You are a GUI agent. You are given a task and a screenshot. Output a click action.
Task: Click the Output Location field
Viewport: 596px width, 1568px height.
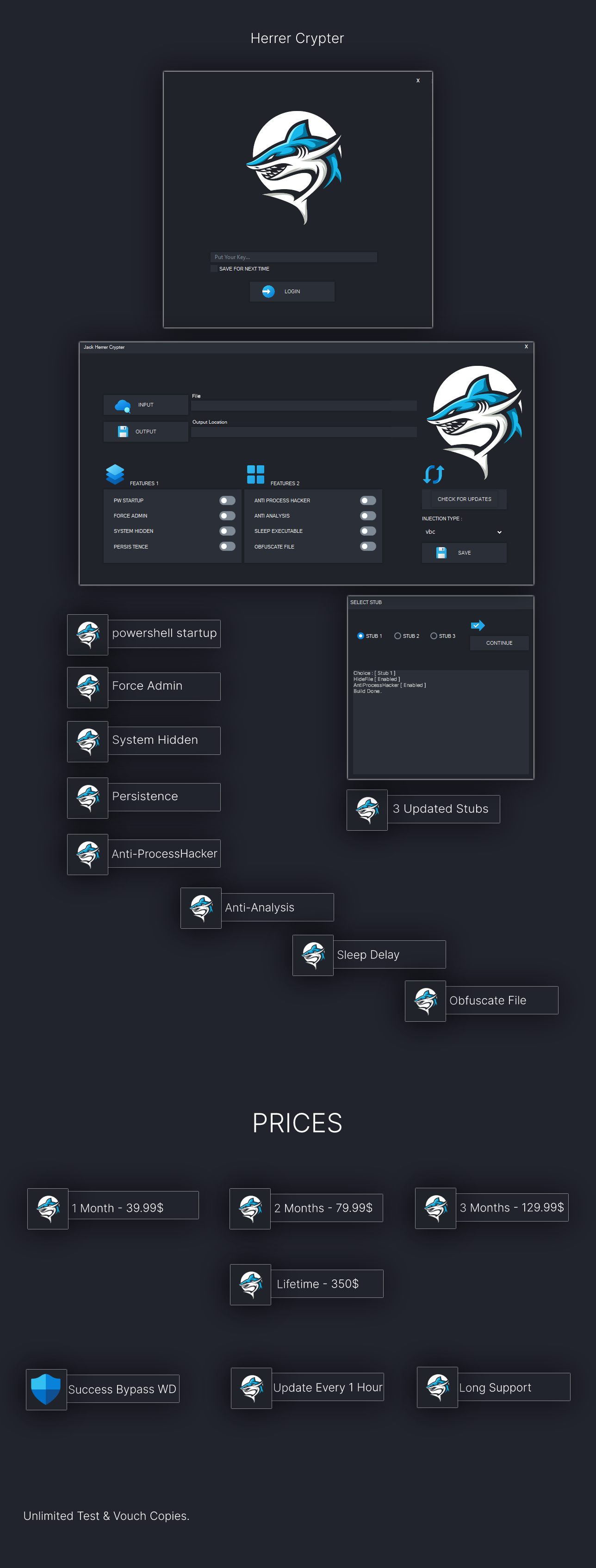(x=304, y=432)
